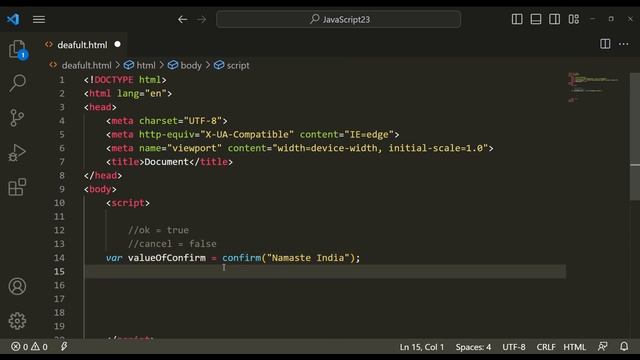The image size is (640, 360).
Task: Click line number 14 in the gutter
Action: pyautogui.click(x=60, y=258)
